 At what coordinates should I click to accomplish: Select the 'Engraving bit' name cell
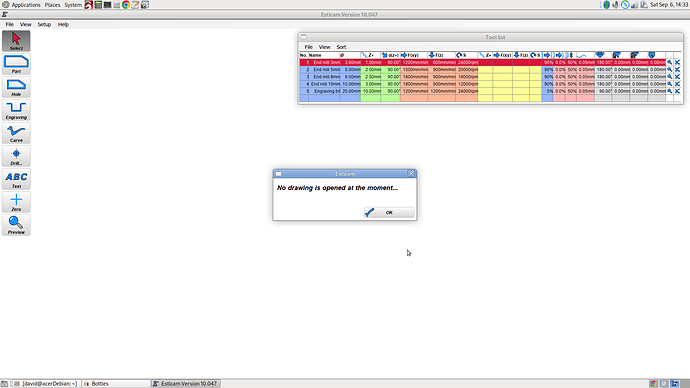tap(324, 91)
